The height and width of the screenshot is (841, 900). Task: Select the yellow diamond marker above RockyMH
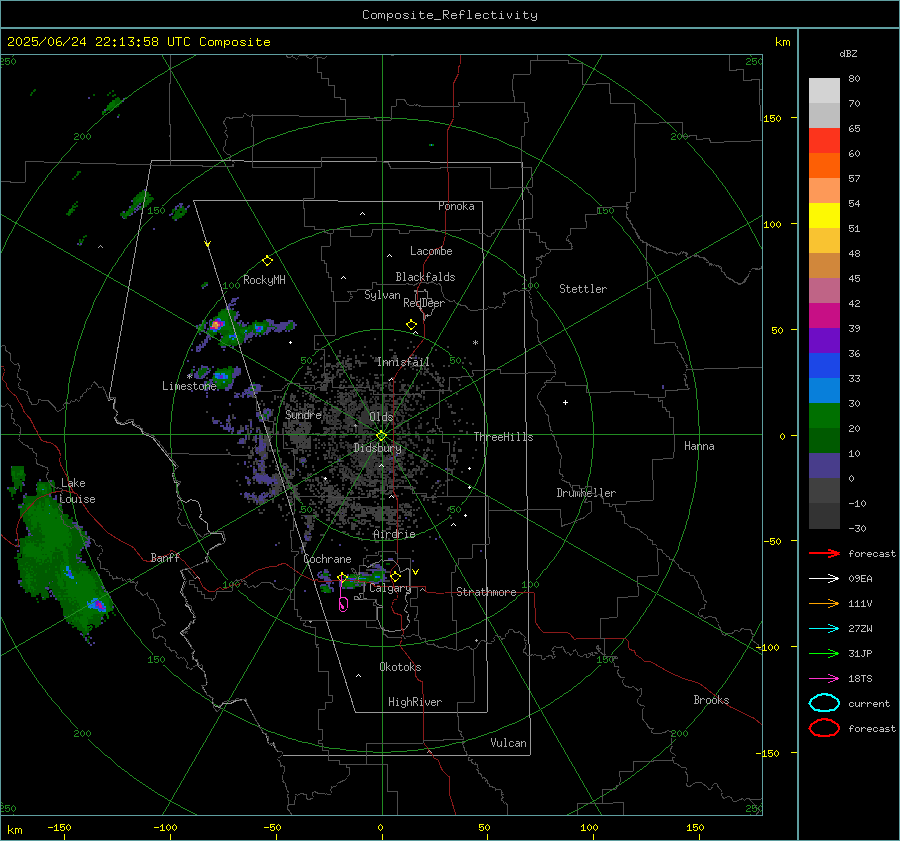coord(267,261)
